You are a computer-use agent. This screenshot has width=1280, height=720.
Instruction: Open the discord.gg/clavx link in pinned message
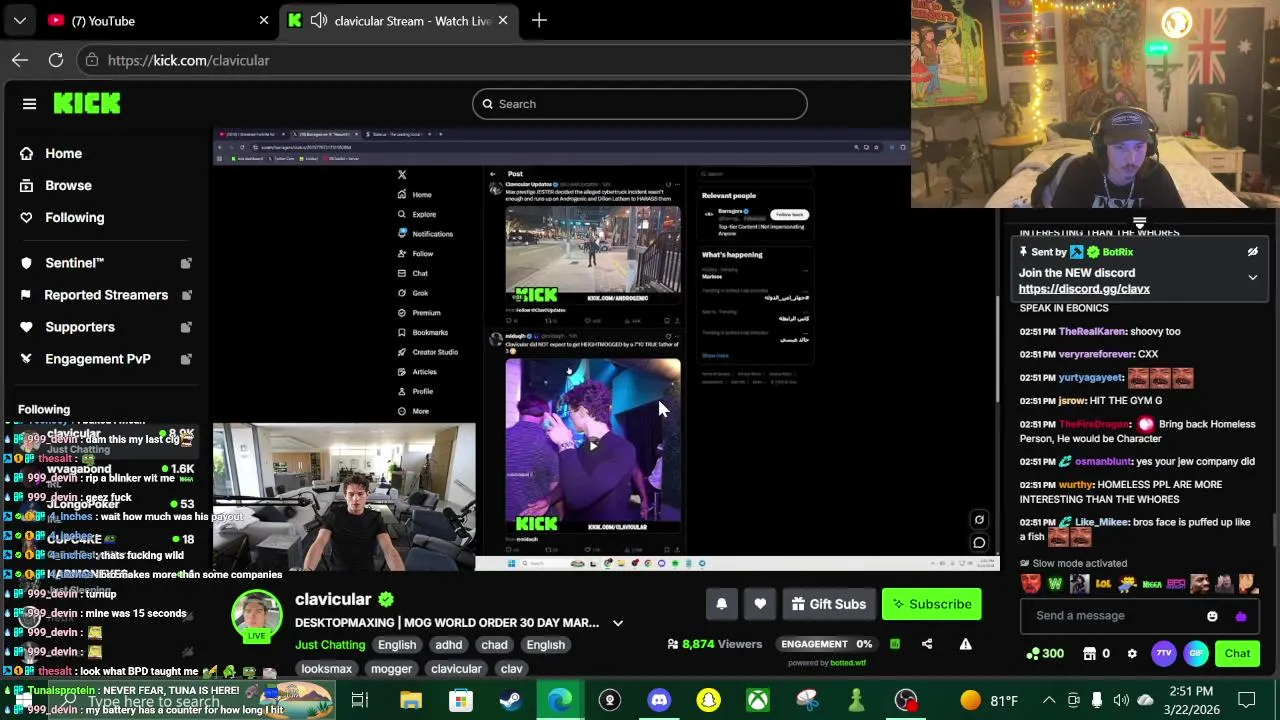click(x=1084, y=289)
